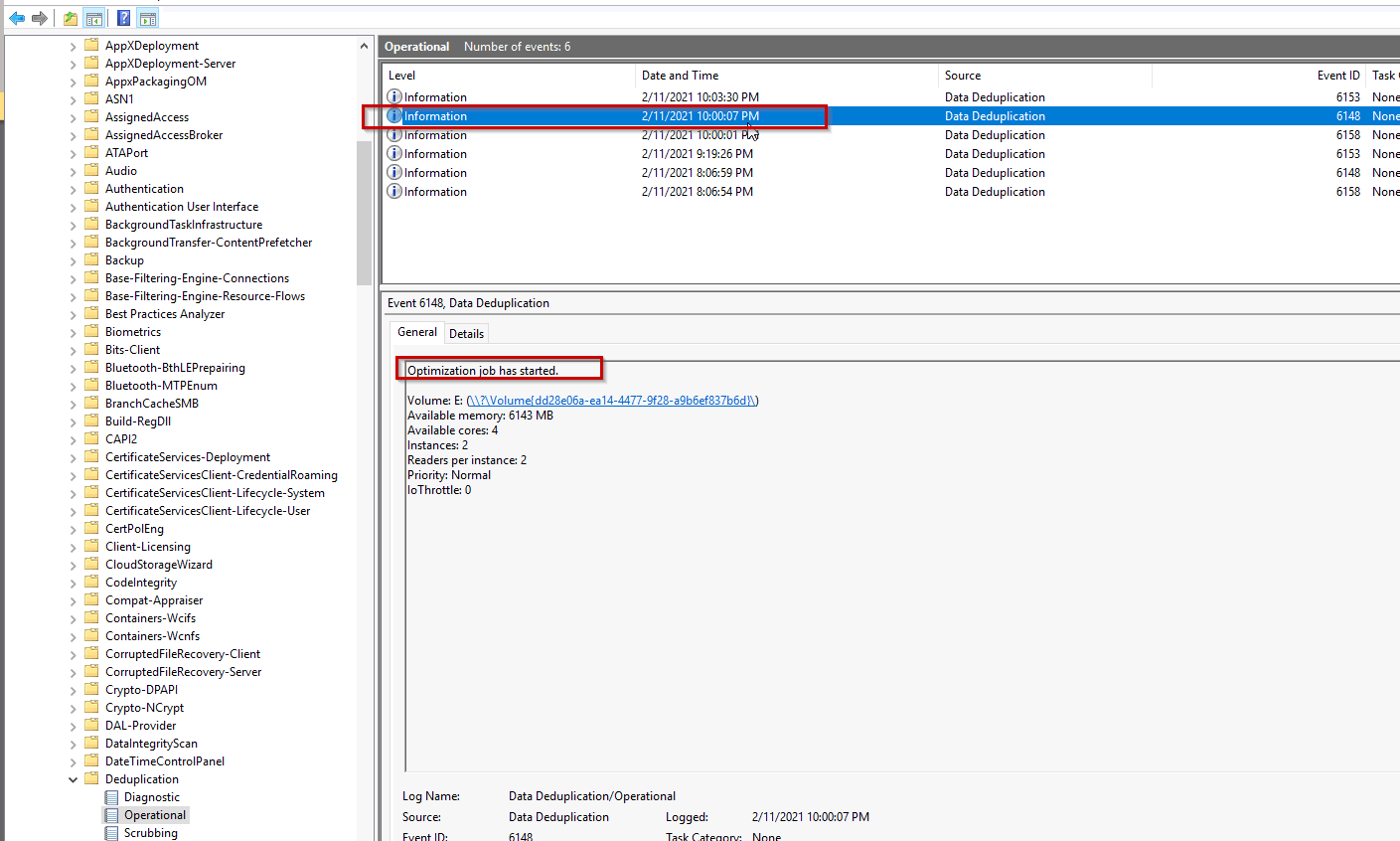Select the Bluetooth-MTPEnum tree item
This screenshot has height=841, width=1400.
pyautogui.click(x=161, y=386)
